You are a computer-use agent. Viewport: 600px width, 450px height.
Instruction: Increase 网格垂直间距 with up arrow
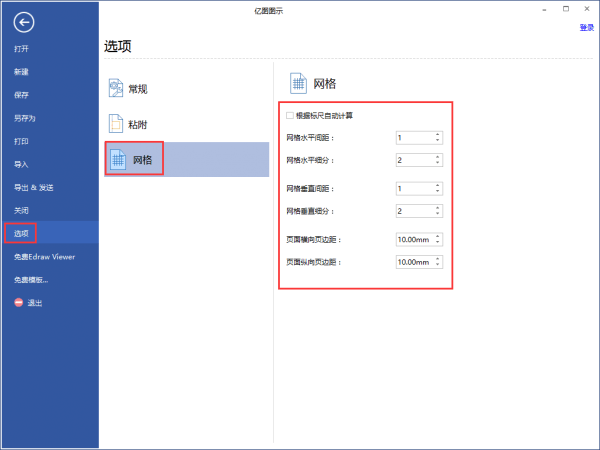pos(437,186)
